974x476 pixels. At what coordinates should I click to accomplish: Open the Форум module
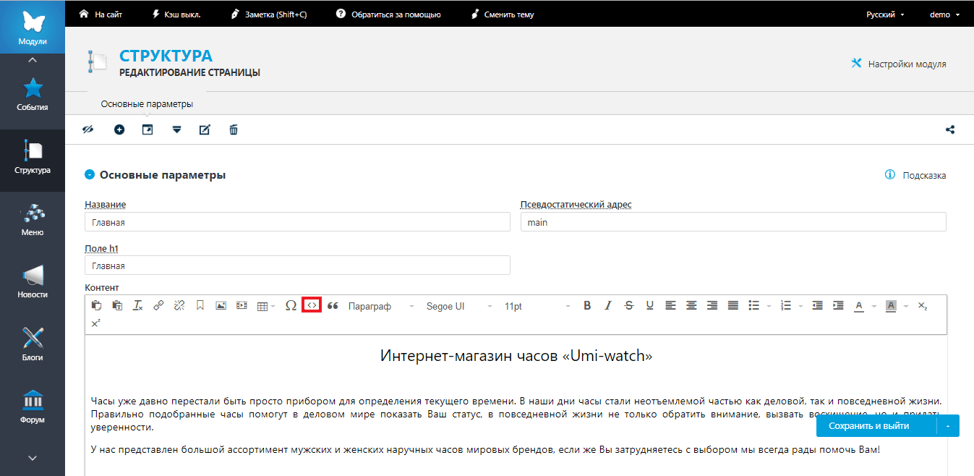click(32, 407)
